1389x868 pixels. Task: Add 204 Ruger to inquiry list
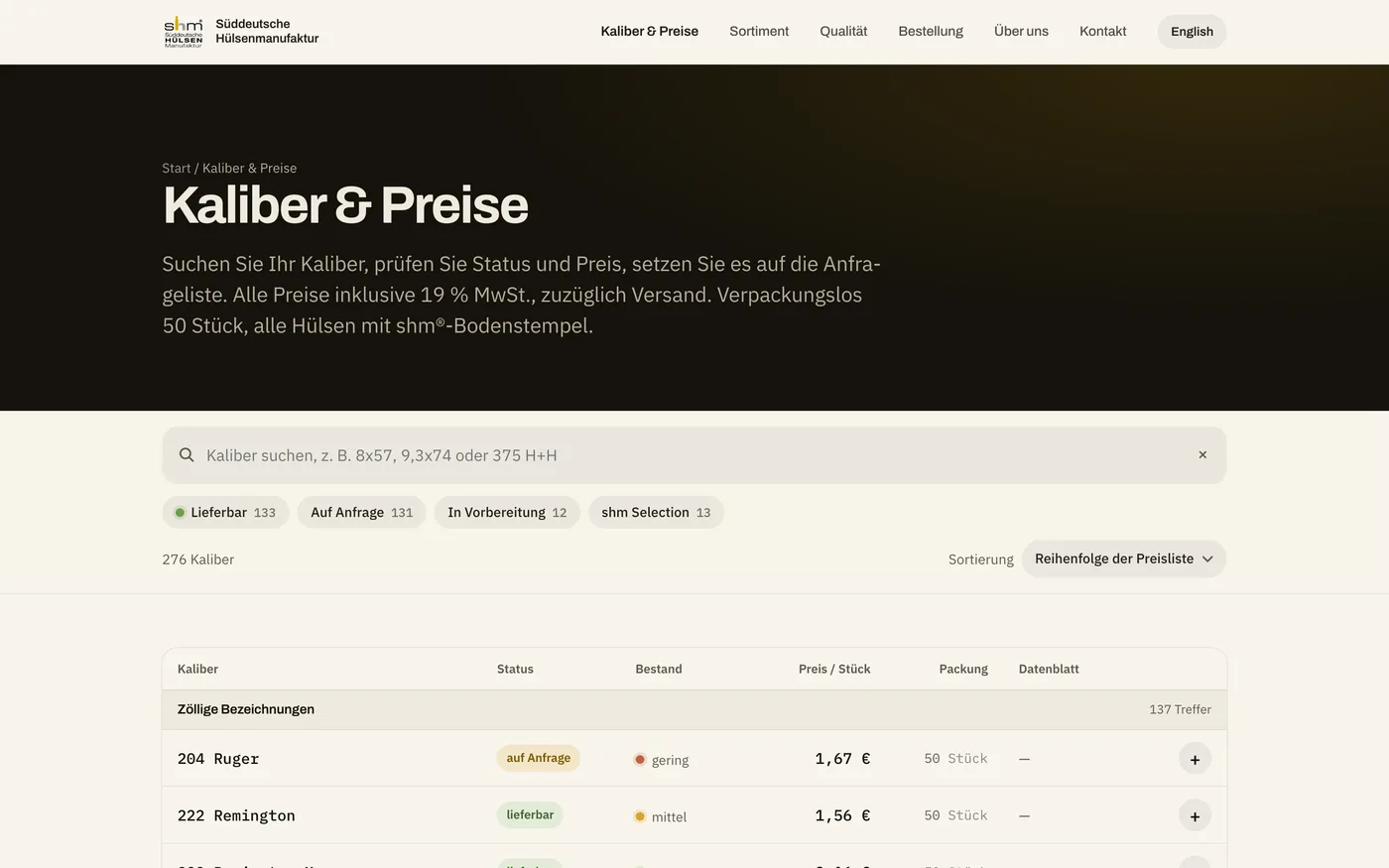[1195, 759]
